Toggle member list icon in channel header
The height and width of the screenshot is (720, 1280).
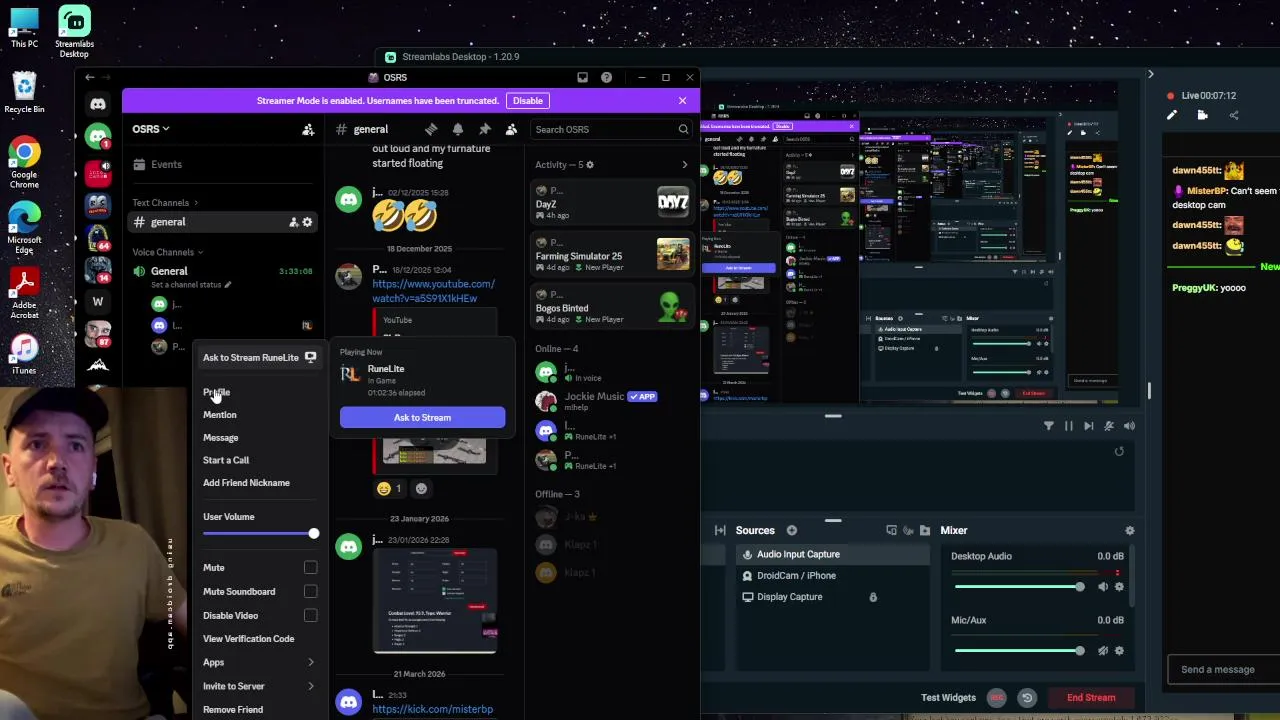click(511, 129)
